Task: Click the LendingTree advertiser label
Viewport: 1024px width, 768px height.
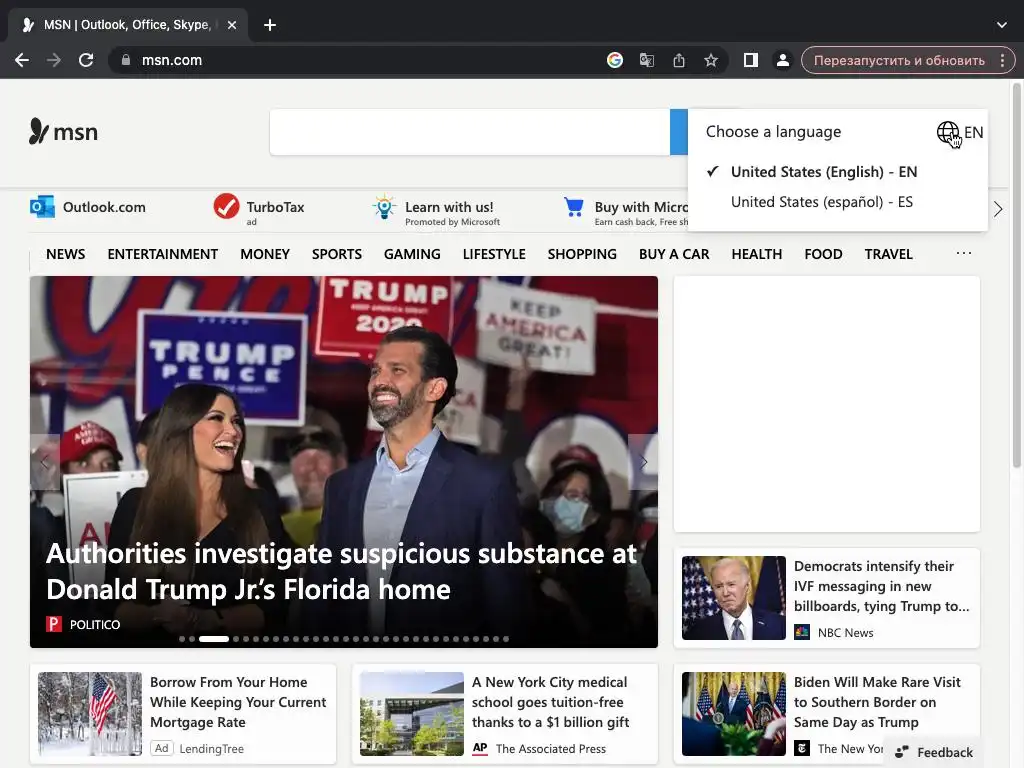Action: pyautogui.click(x=212, y=748)
